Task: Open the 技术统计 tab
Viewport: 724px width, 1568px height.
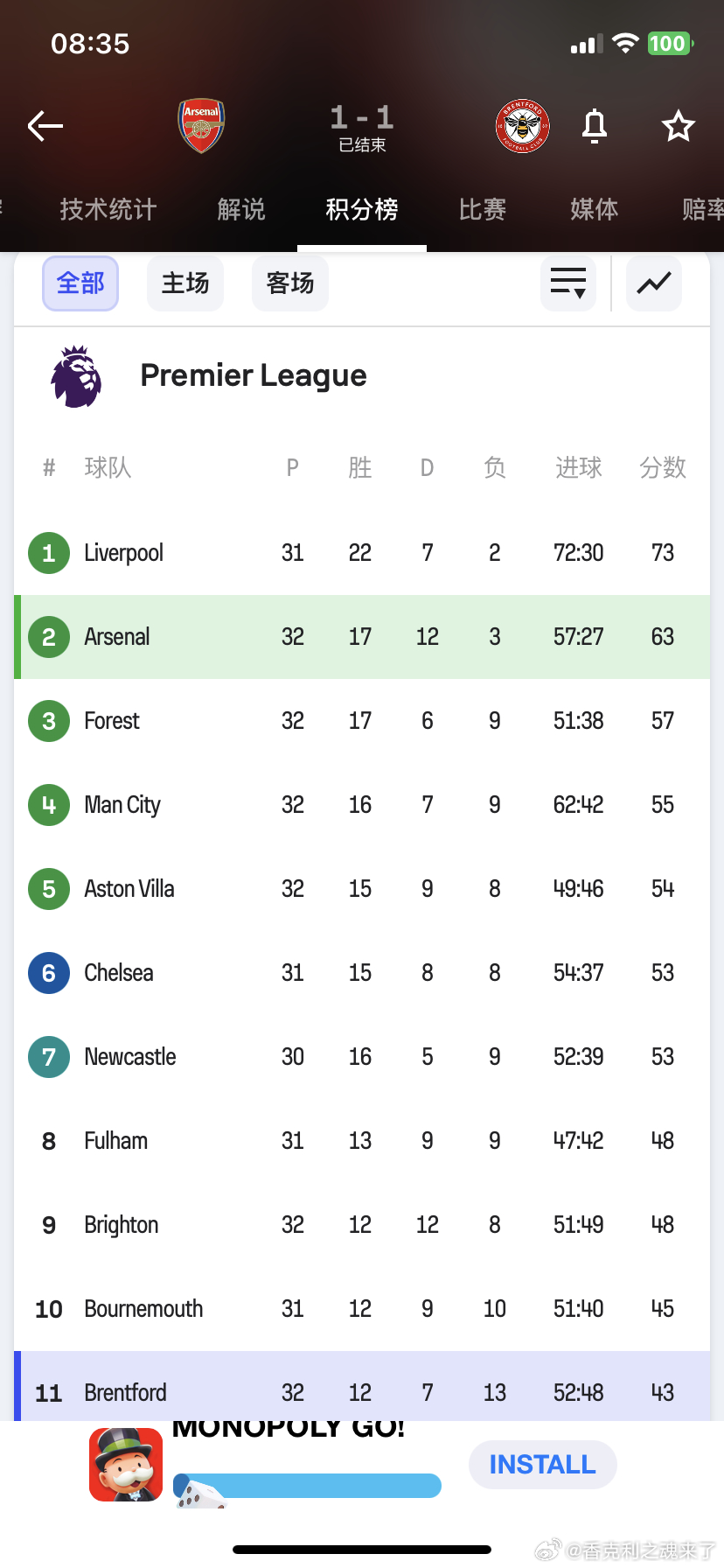Action: [108, 210]
